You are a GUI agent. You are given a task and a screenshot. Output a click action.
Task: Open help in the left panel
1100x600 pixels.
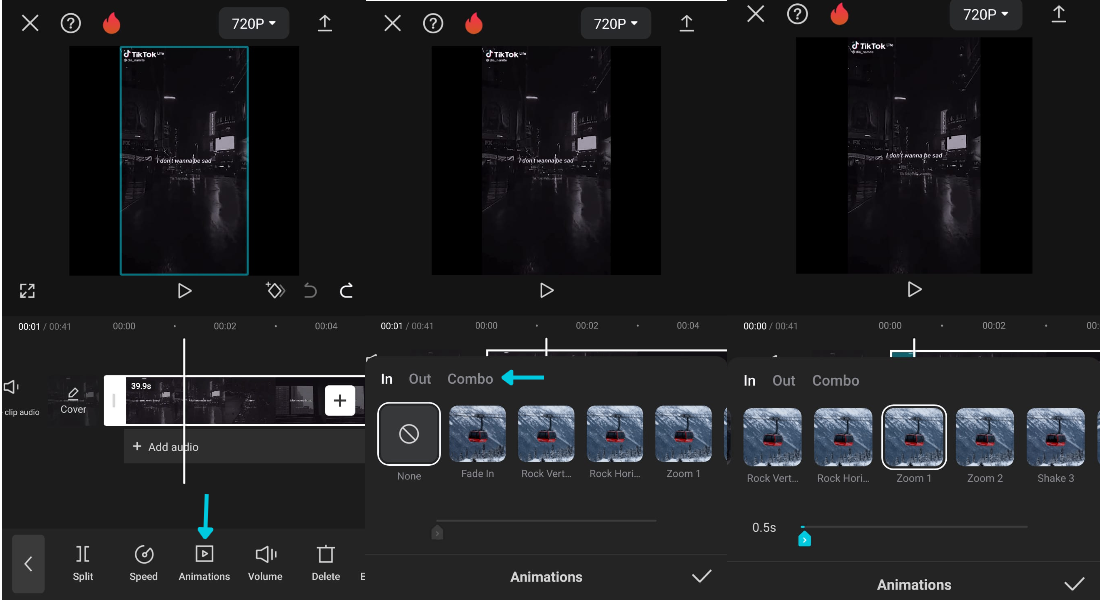(71, 23)
